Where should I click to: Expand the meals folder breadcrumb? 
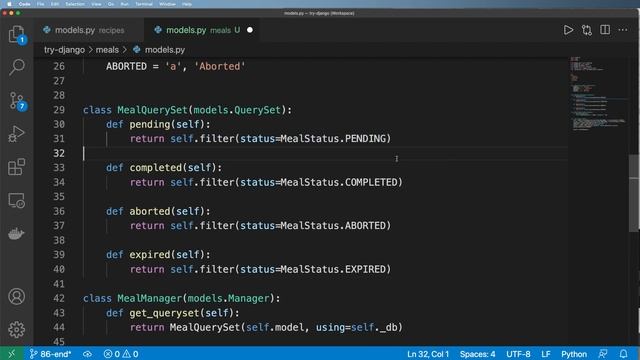click(107, 50)
